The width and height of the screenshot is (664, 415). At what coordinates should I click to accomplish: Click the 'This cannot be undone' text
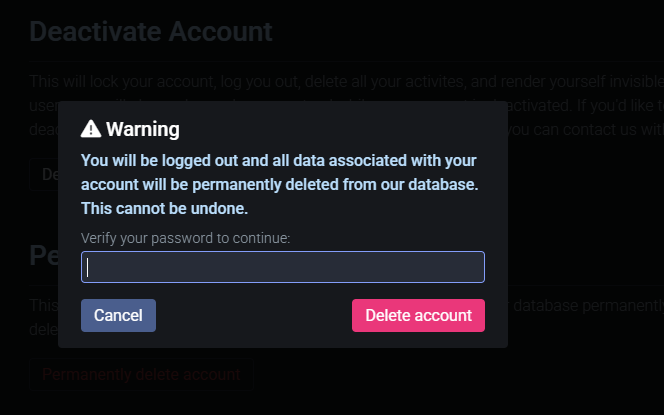click(x=164, y=209)
